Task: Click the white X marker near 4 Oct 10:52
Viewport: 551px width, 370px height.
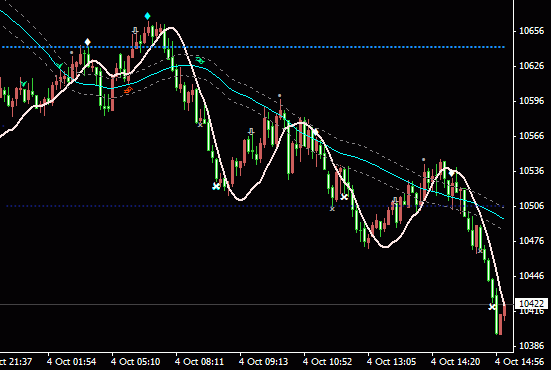Action: 344,197
